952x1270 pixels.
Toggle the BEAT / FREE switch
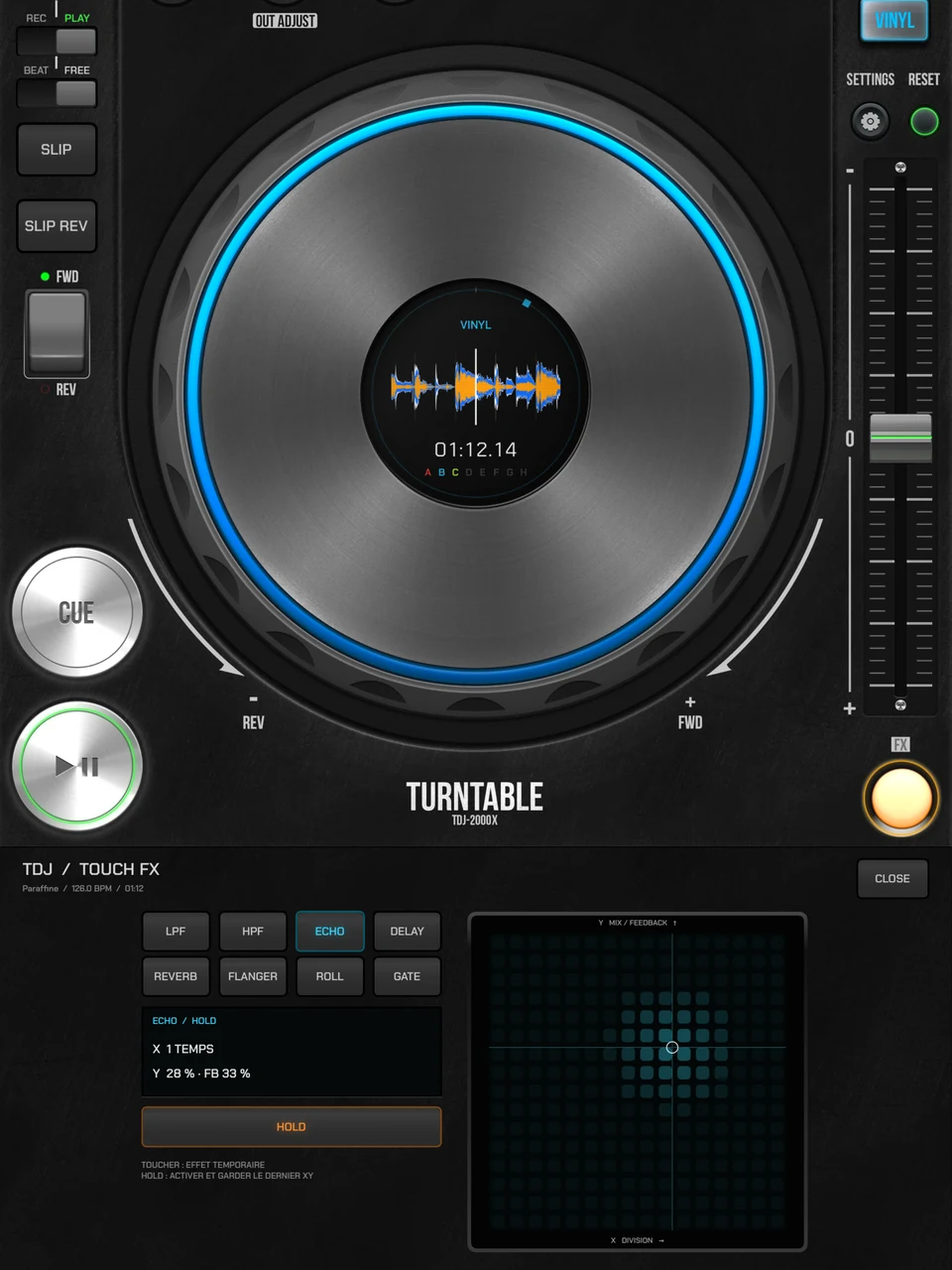[57, 93]
